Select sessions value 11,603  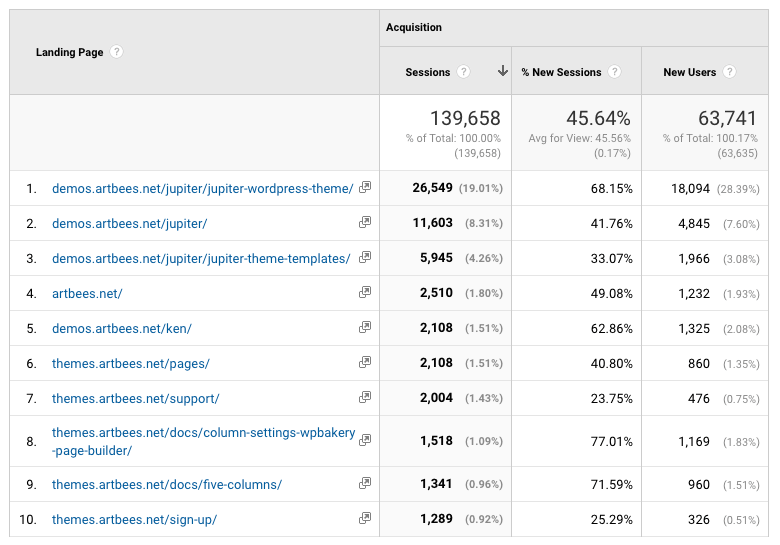point(432,223)
